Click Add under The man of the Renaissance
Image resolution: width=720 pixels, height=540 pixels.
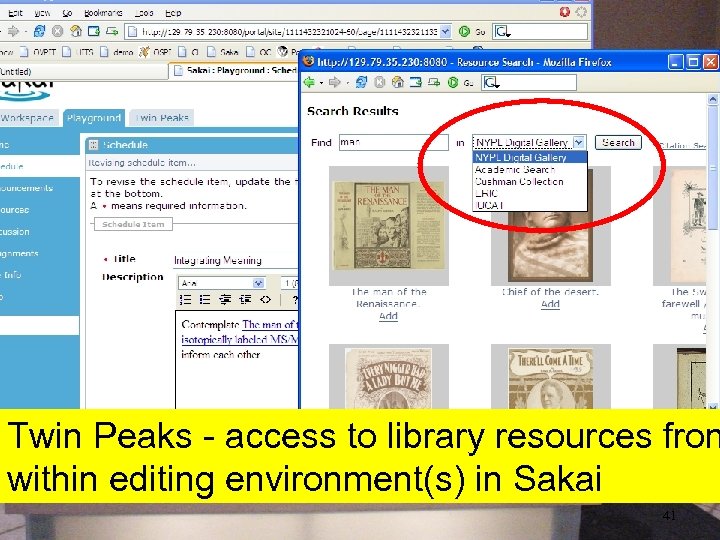point(388,316)
